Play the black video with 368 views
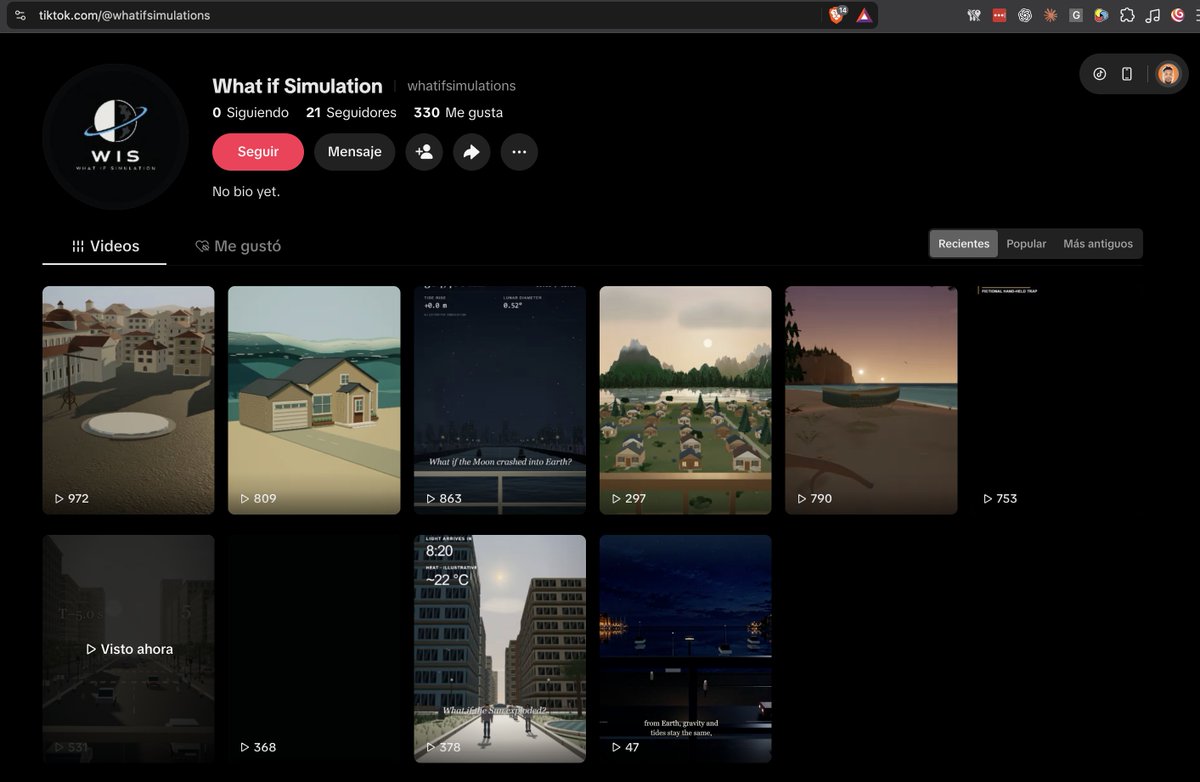1200x782 pixels. pos(314,649)
